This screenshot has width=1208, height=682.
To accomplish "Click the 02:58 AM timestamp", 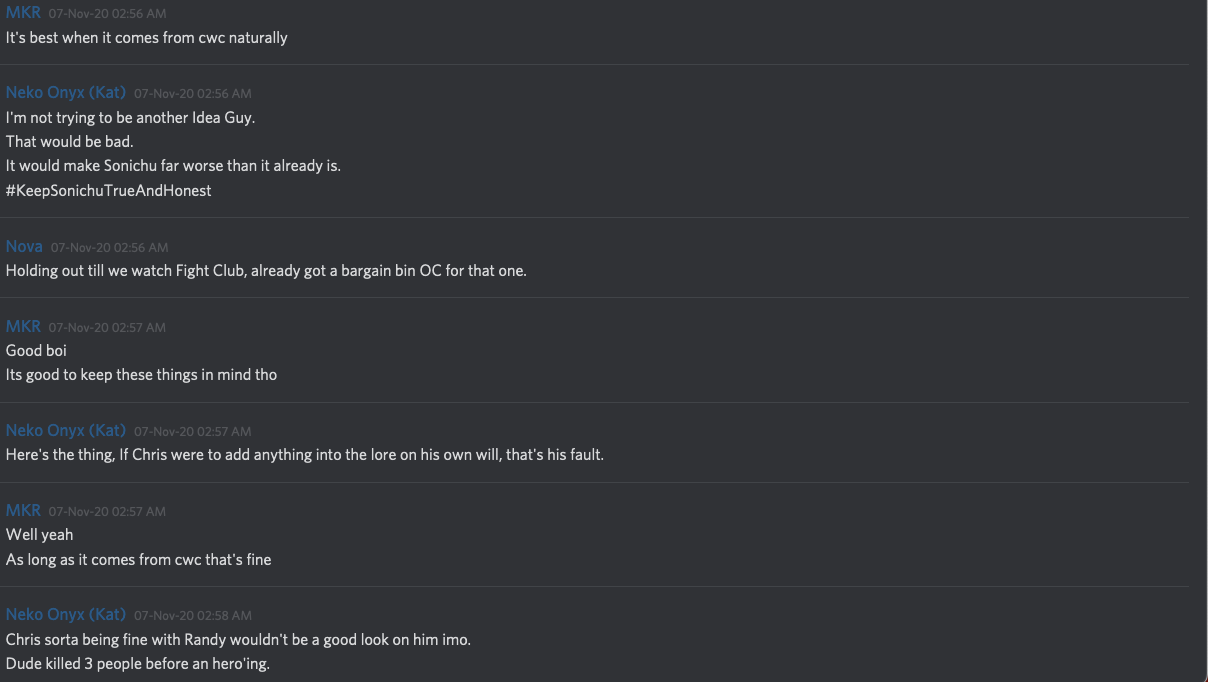I will [x=192, y=615].
